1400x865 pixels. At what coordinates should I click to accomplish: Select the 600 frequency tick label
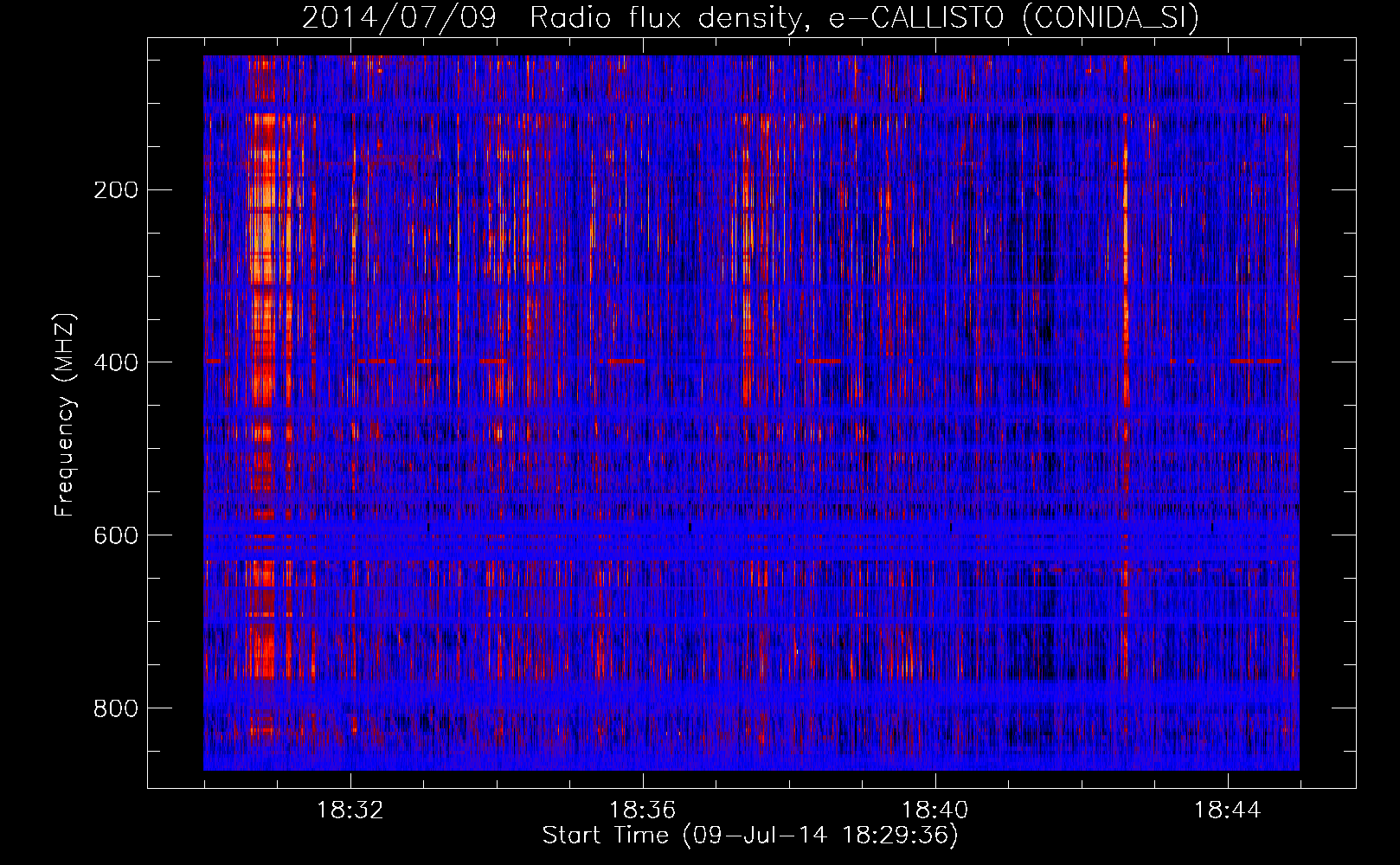[x=116, y=535]
